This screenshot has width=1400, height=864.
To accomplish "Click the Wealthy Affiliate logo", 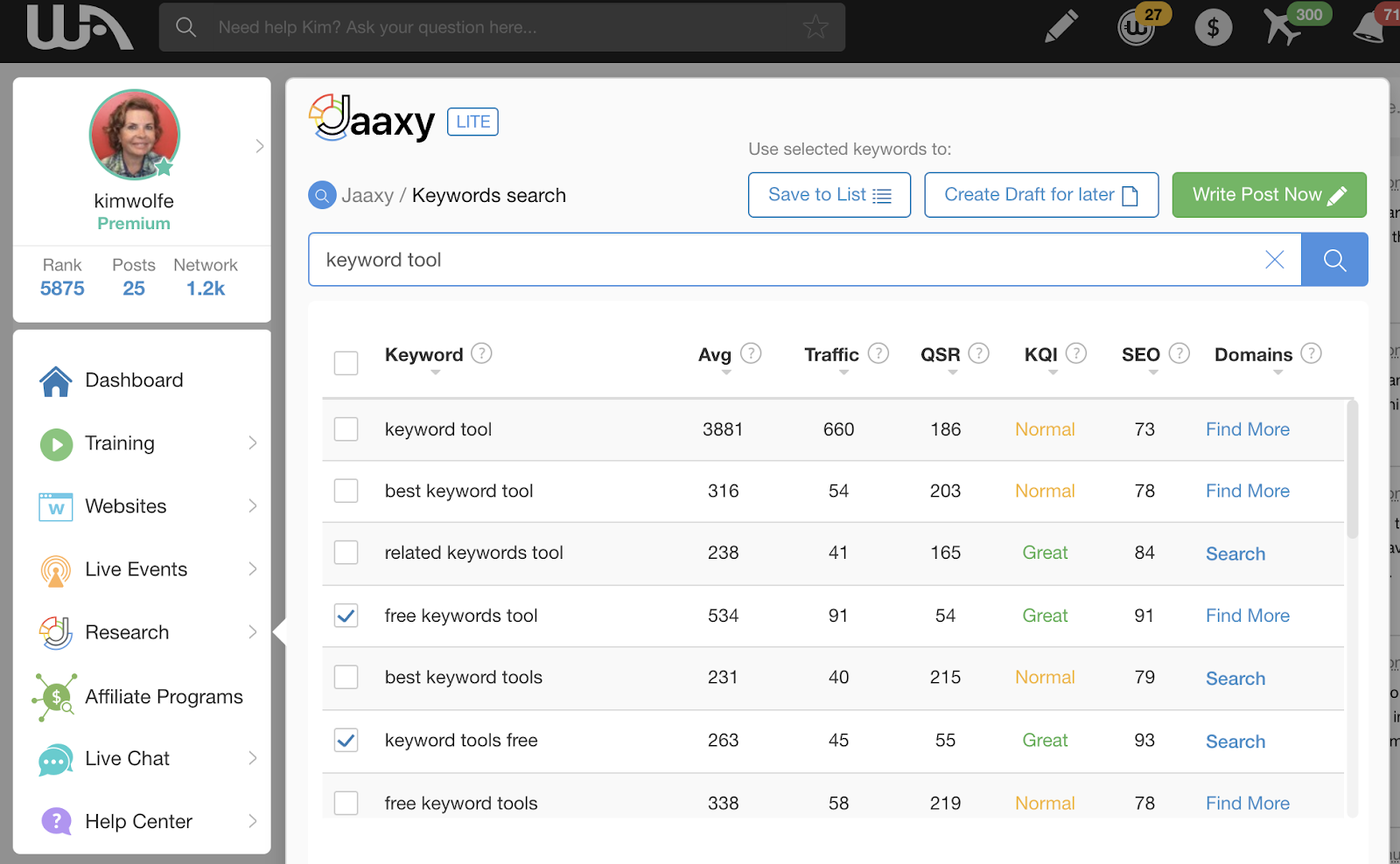I will click(x=80, y=27).
